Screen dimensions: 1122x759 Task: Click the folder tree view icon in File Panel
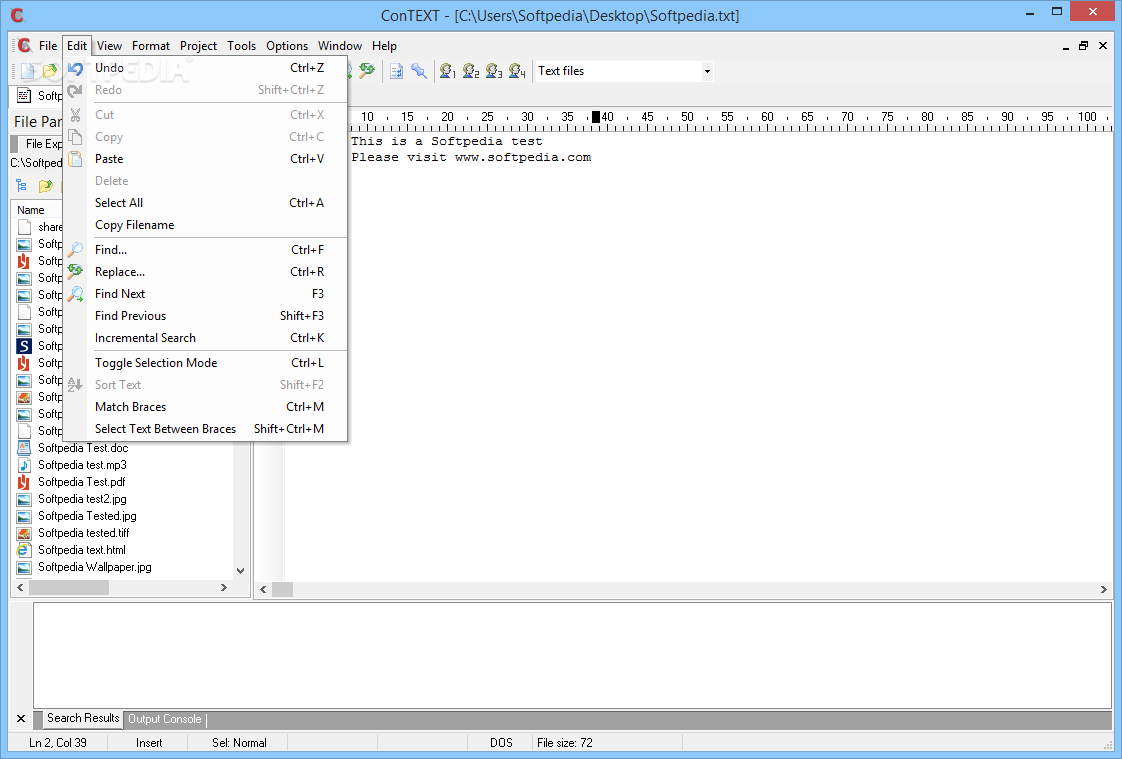[21, 186]
